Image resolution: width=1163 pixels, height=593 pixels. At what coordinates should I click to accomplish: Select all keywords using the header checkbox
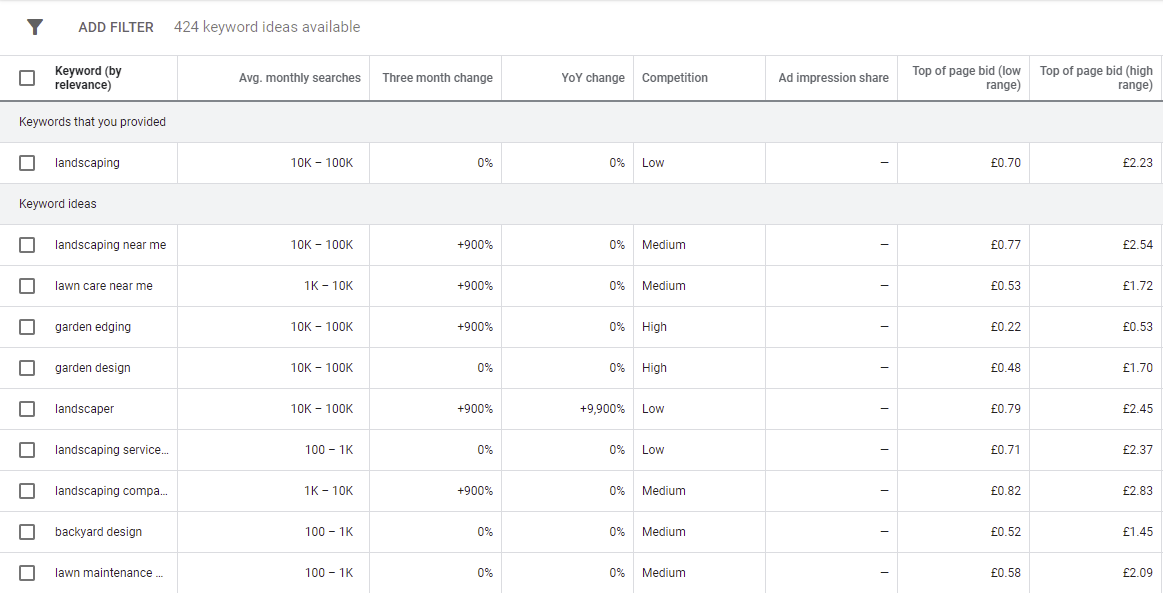27,77
